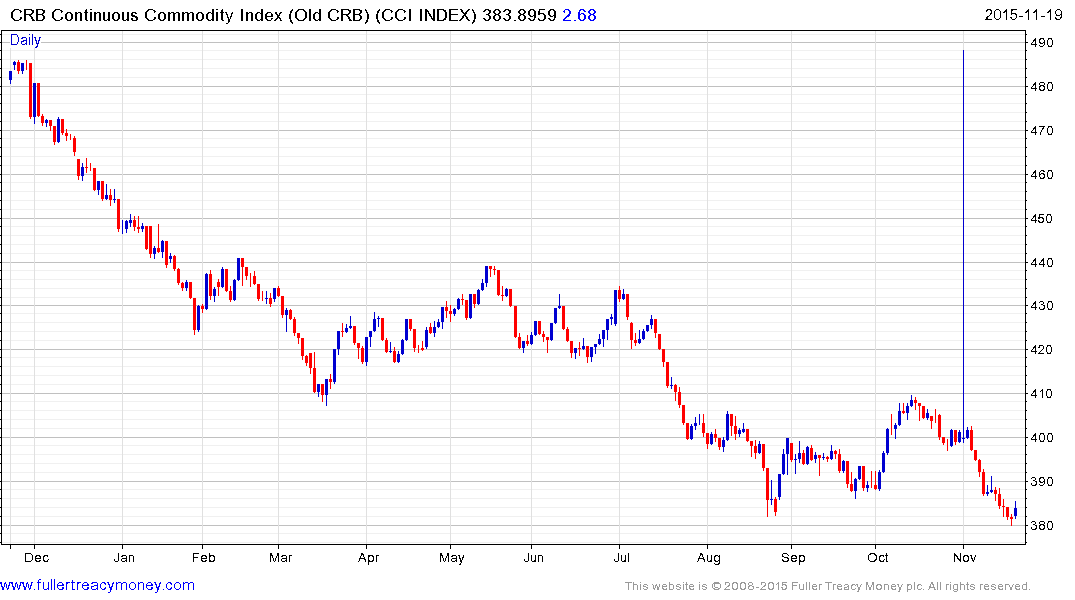The width and height of the screenshot is (1075, 600).
Task: Click the 'Mar' month label on axis
Action: tap(280, 557)
